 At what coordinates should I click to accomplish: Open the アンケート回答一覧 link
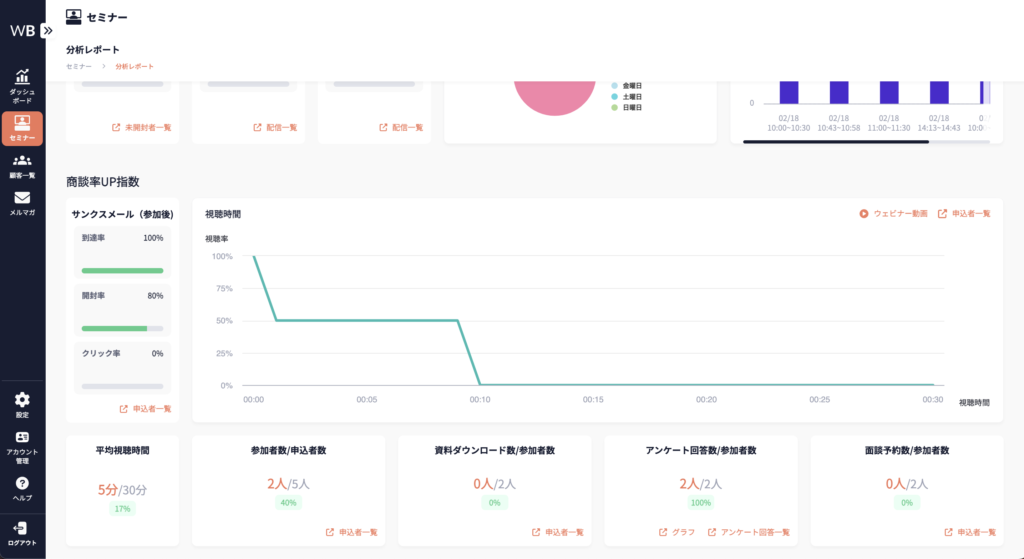pos(749,532)
